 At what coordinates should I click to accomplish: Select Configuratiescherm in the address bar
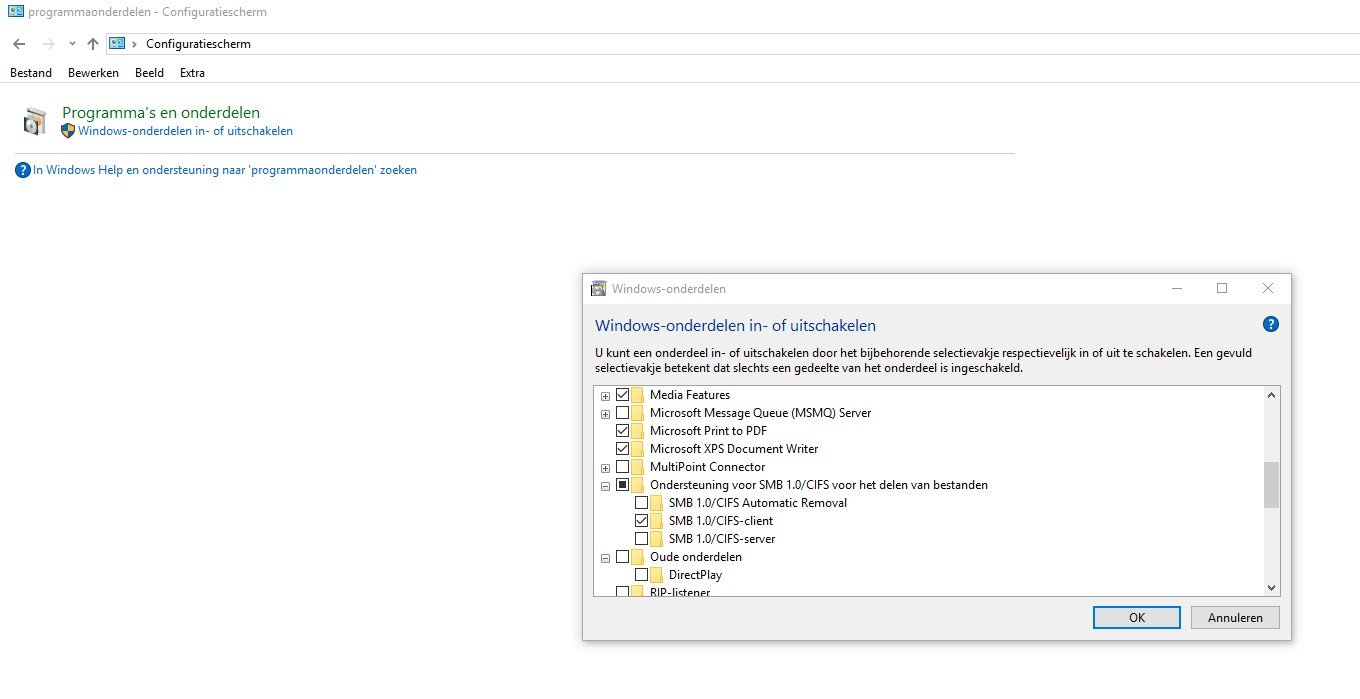tap(198, 44)
